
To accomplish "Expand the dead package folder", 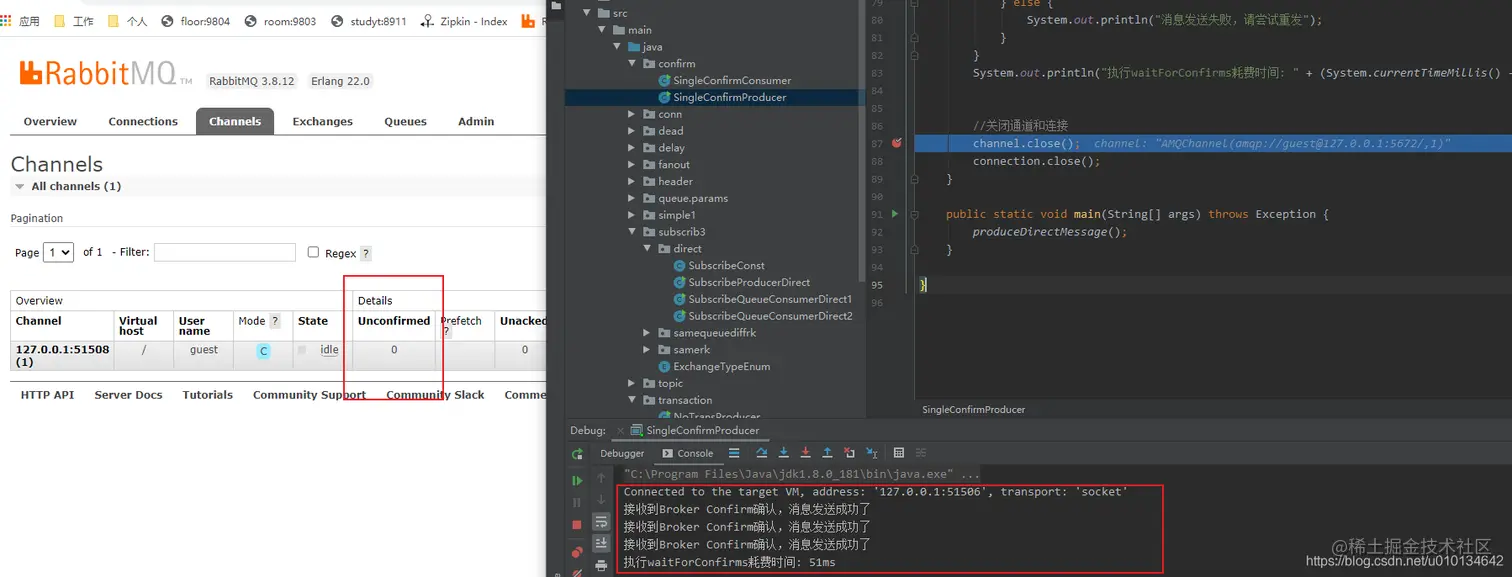I will (x=632, y=131).
